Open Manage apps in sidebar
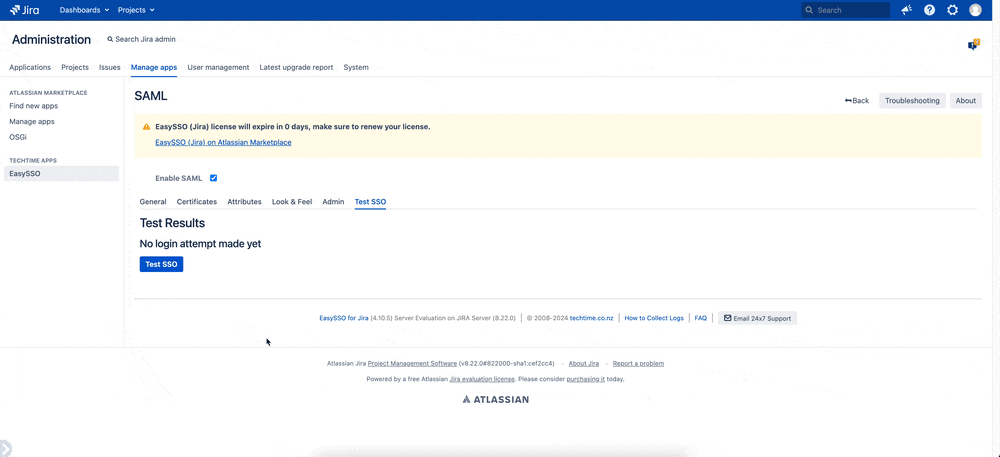The width and height of the screenshot is (1000, 457). coord(32,121)
